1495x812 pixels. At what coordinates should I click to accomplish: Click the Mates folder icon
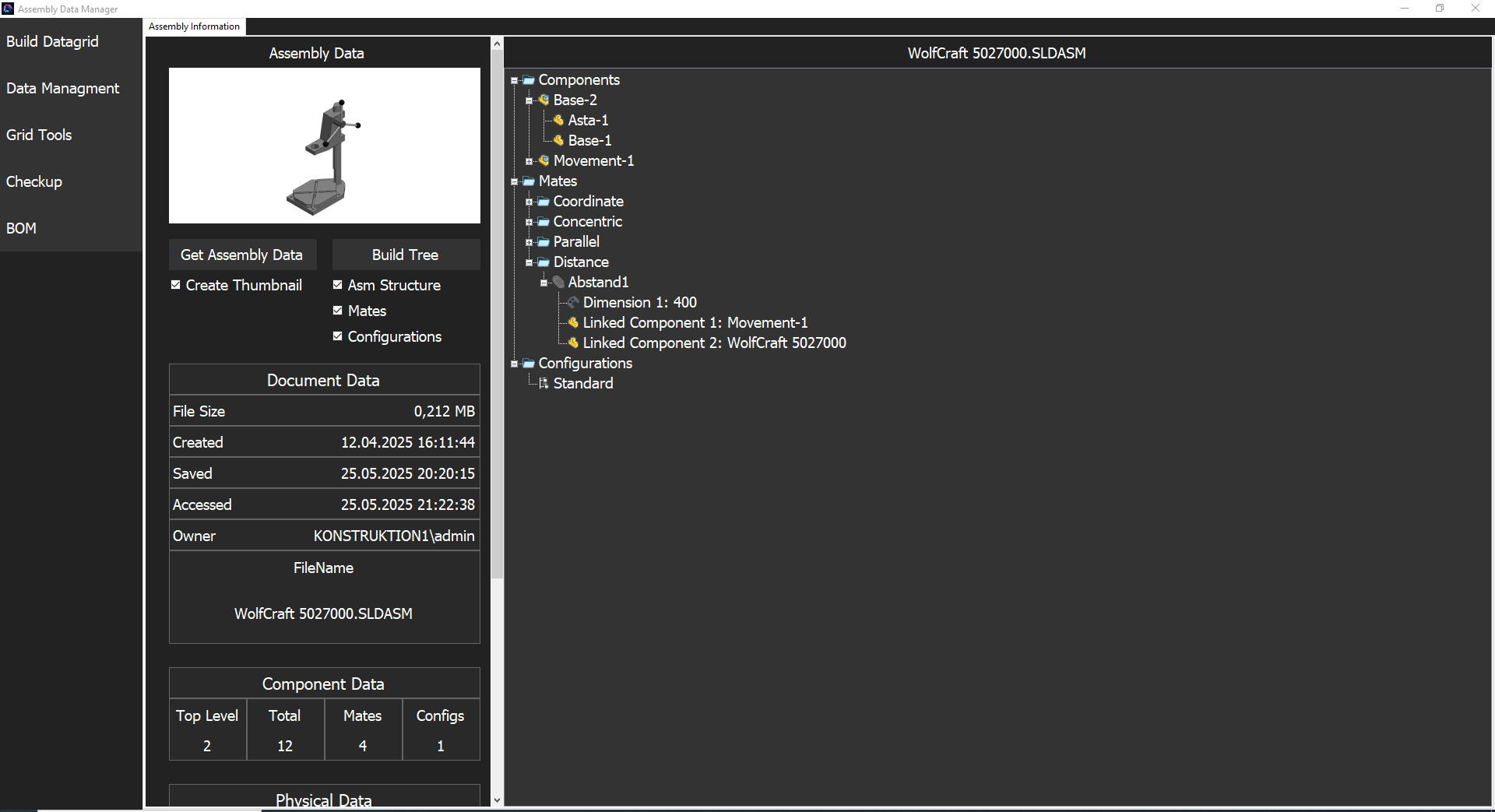(x=529, y=181)
